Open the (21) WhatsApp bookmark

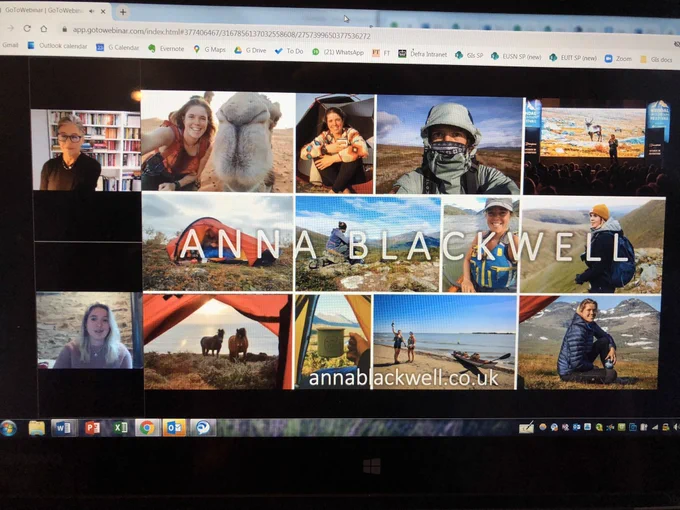click(x=338, y=52)
